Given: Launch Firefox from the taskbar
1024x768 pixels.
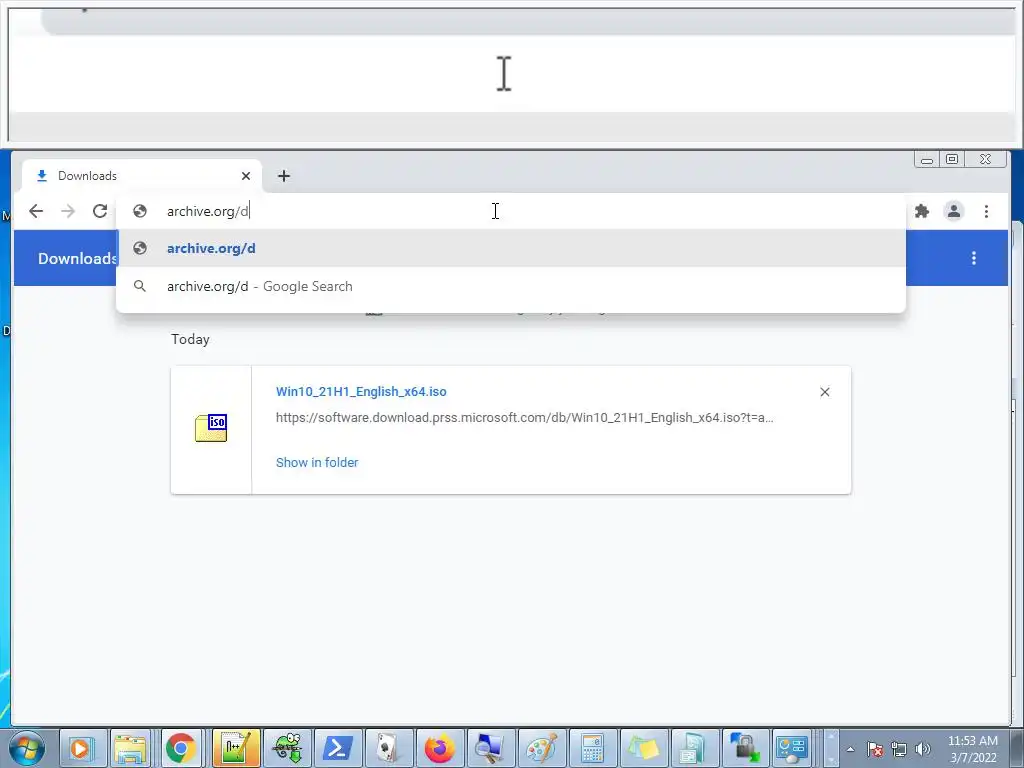Looking at the screenshot, I should click(x=440, y=748).
